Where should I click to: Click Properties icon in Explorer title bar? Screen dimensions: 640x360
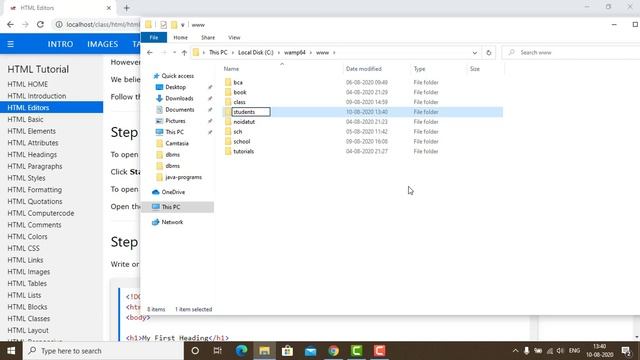pos(163,25)
